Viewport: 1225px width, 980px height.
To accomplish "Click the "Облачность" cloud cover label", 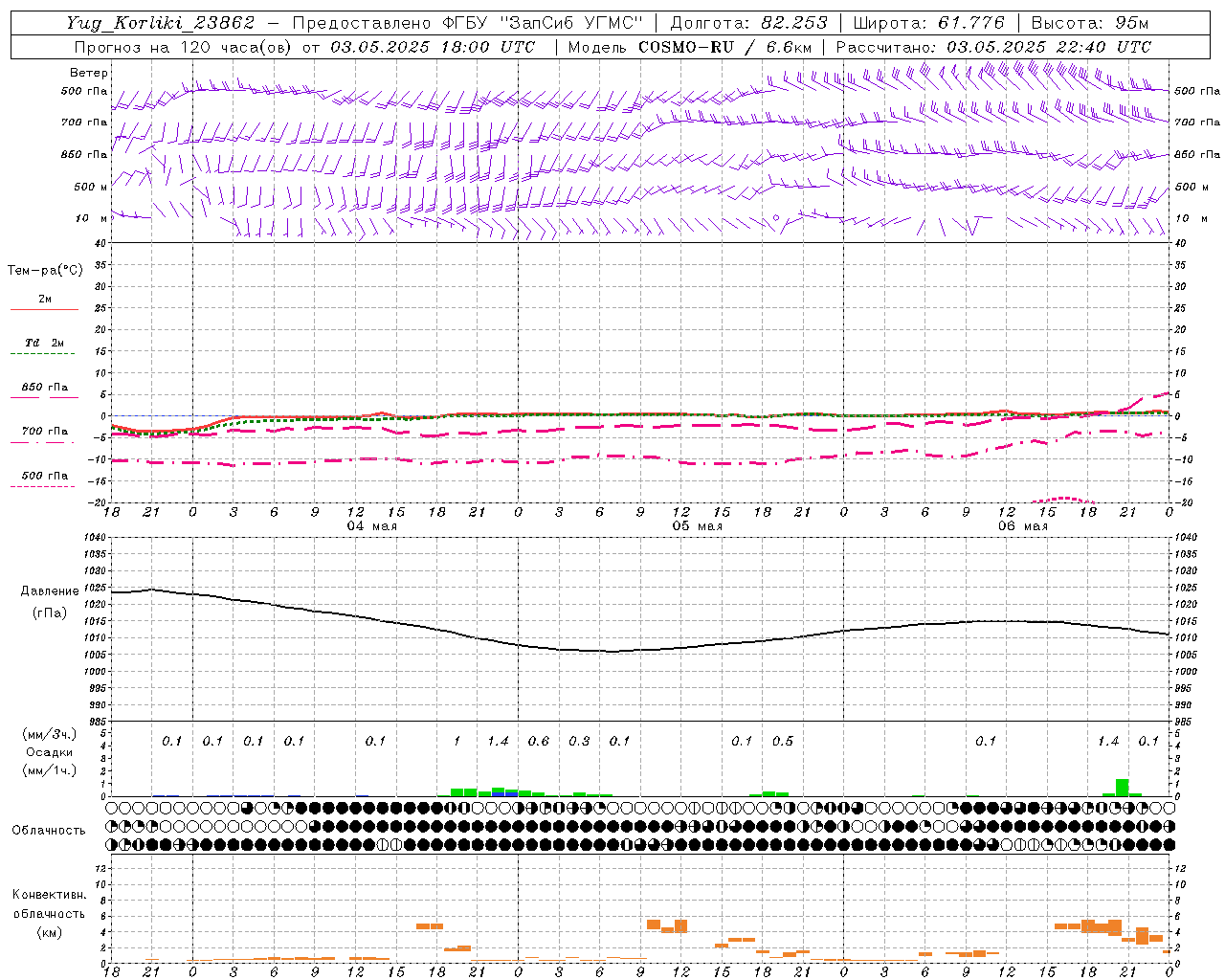I will [x=49, y=831].
